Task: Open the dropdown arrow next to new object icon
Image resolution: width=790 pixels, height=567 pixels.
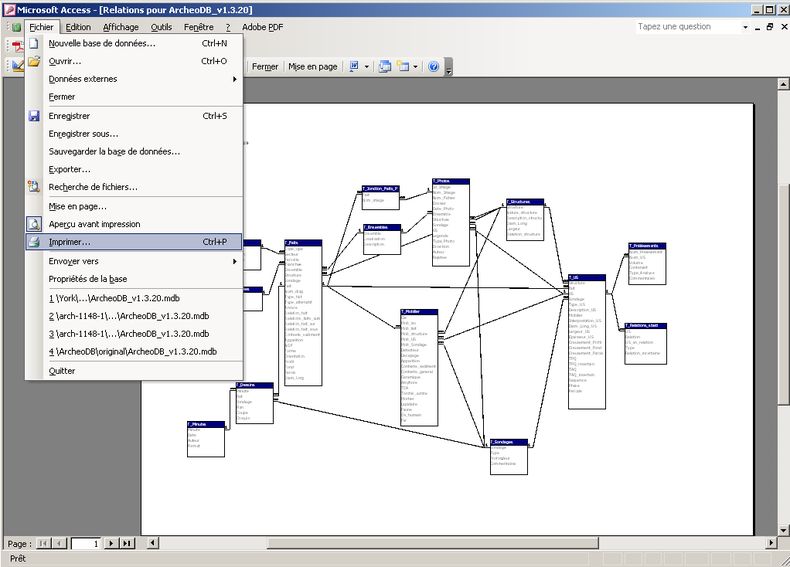Action: pyautogui.click(x=415, y=67)
